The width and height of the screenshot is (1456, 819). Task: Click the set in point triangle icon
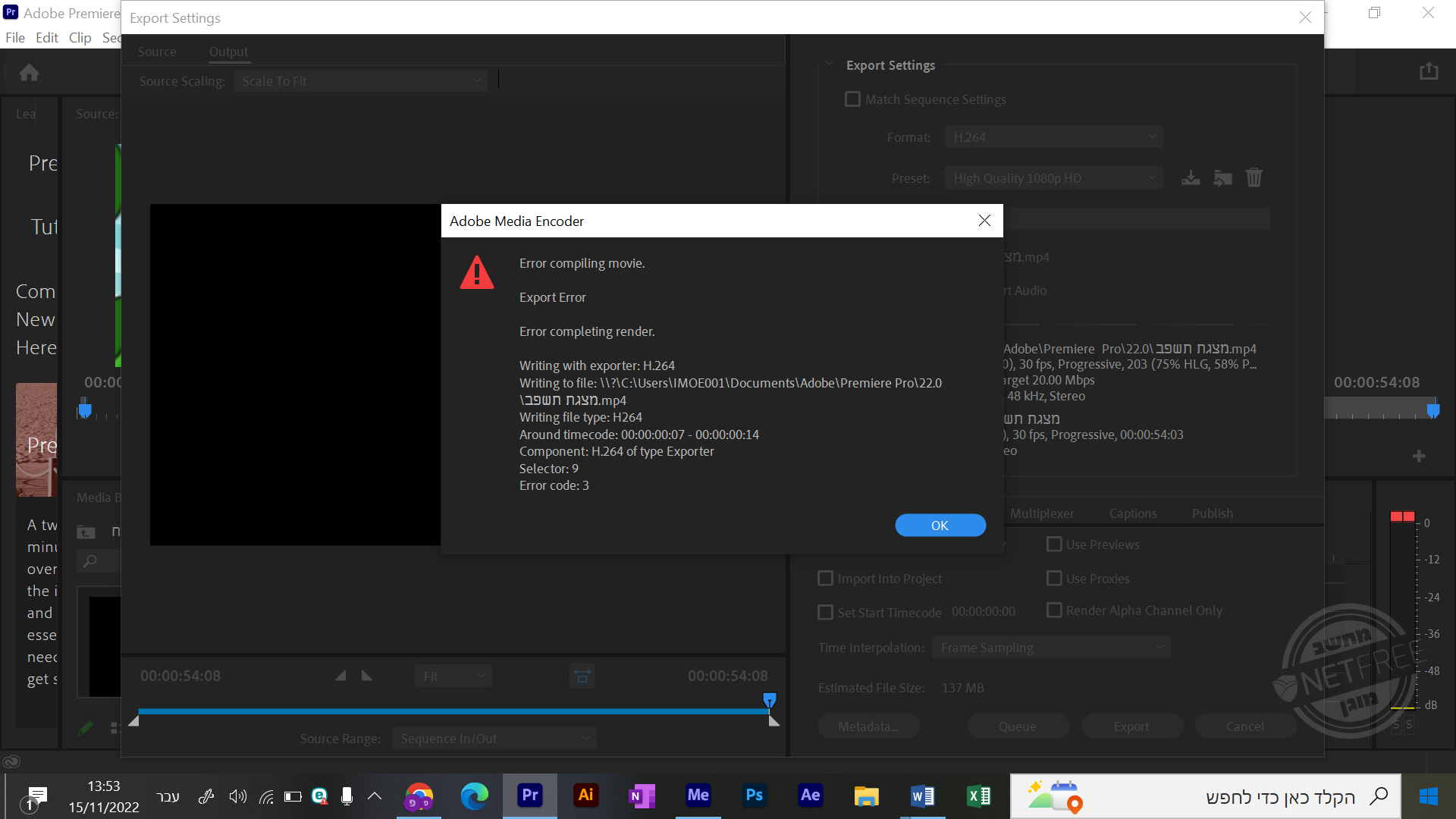[x=340, y=676]
